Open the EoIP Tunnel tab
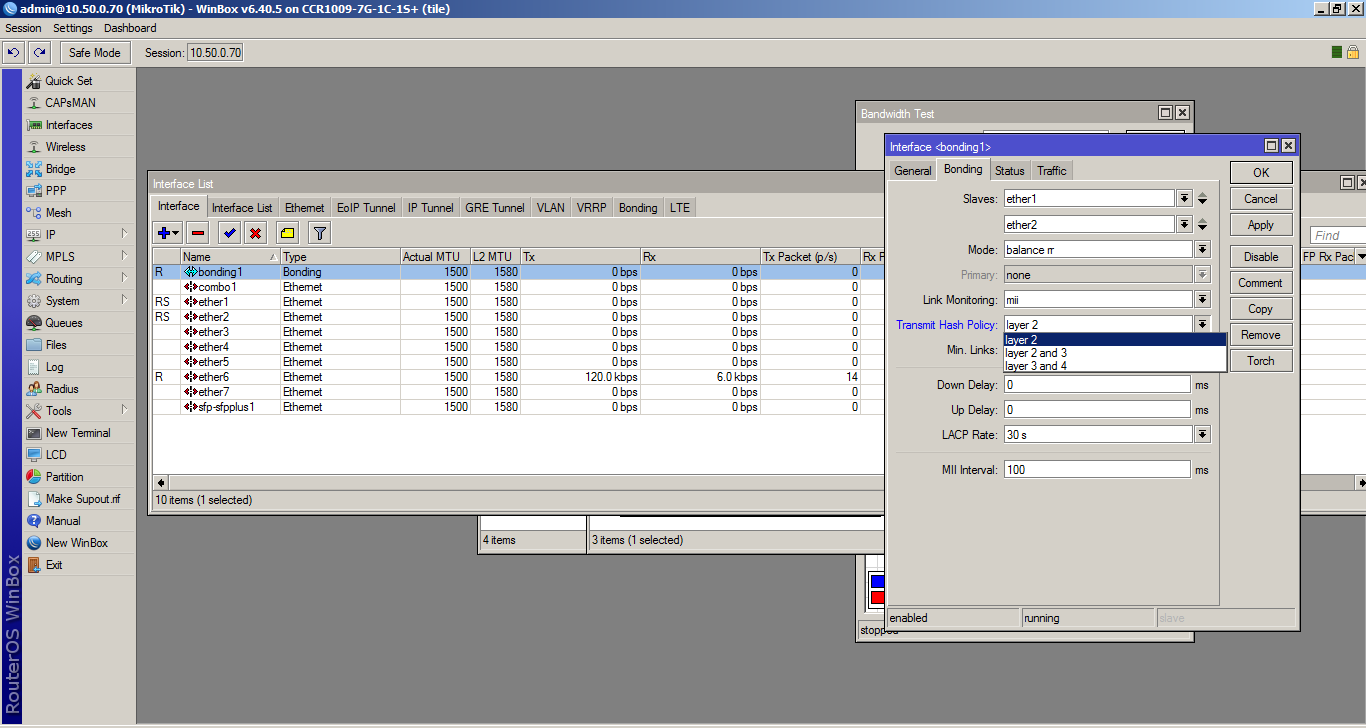 (366, 208)
